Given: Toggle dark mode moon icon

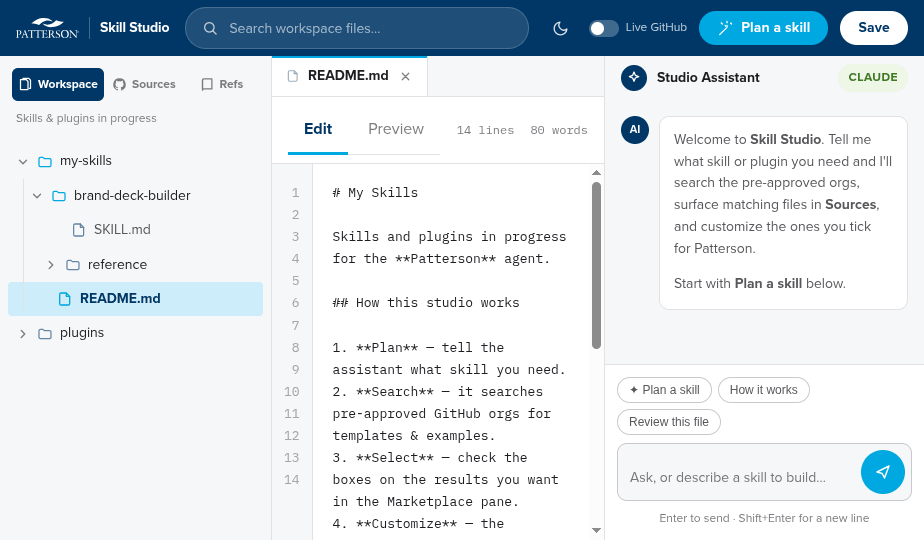Looking at the screenshot, I should tap(560, 28).
